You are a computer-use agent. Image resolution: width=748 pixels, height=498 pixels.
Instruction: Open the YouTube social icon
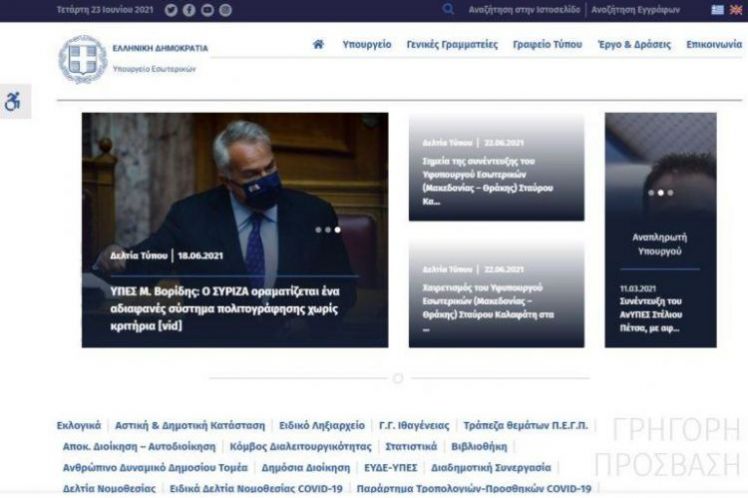(x=207, y=10)
